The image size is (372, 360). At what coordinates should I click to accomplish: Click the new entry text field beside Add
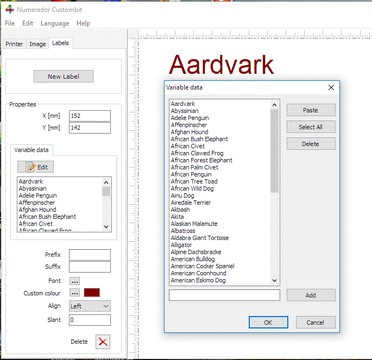[224, 295]
